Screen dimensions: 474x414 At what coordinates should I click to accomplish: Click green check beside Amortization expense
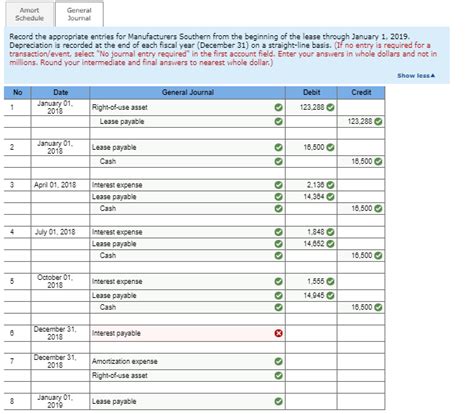278,361
